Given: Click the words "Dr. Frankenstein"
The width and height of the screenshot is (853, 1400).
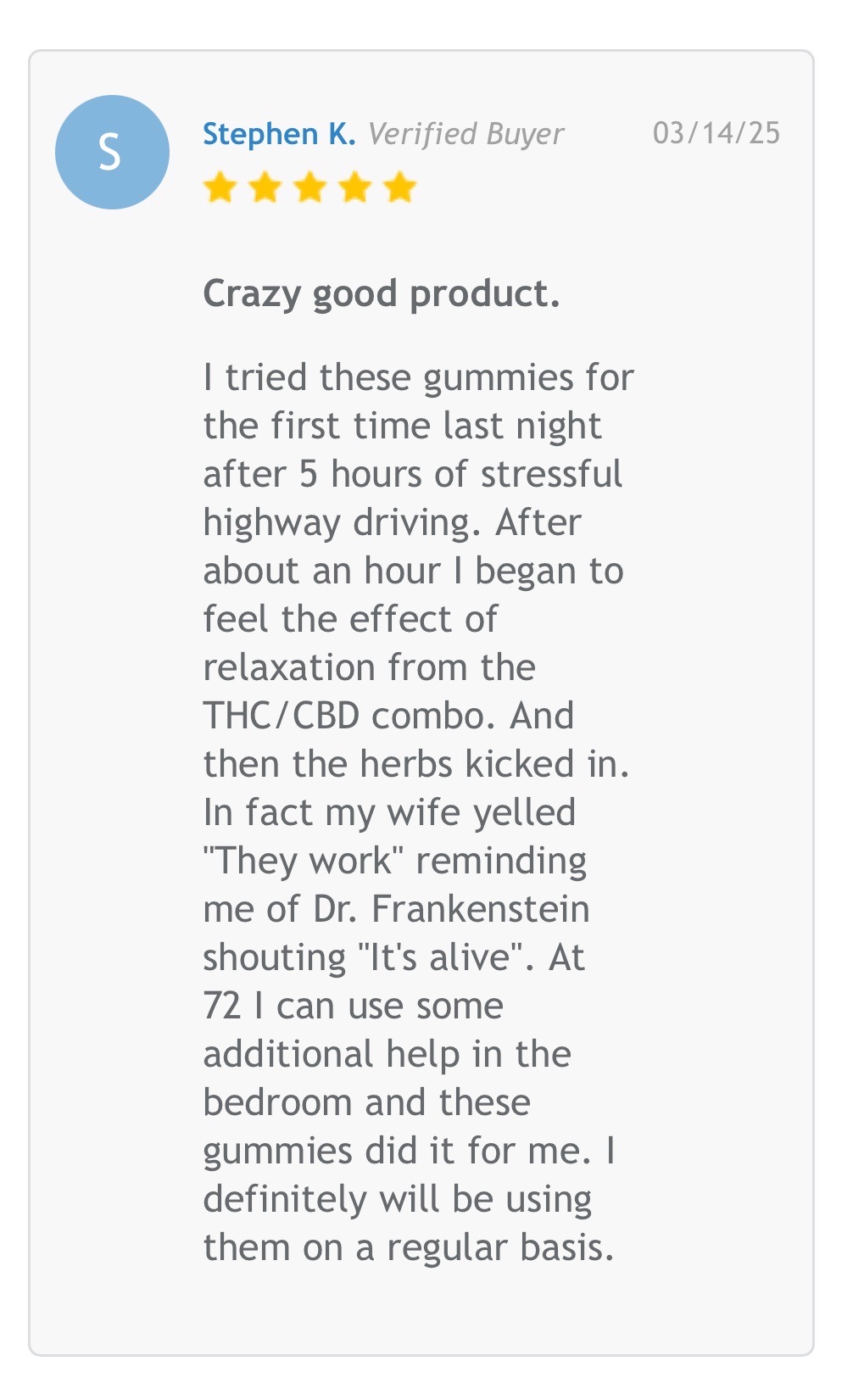Looking at the screenshot, I should 451,909.
